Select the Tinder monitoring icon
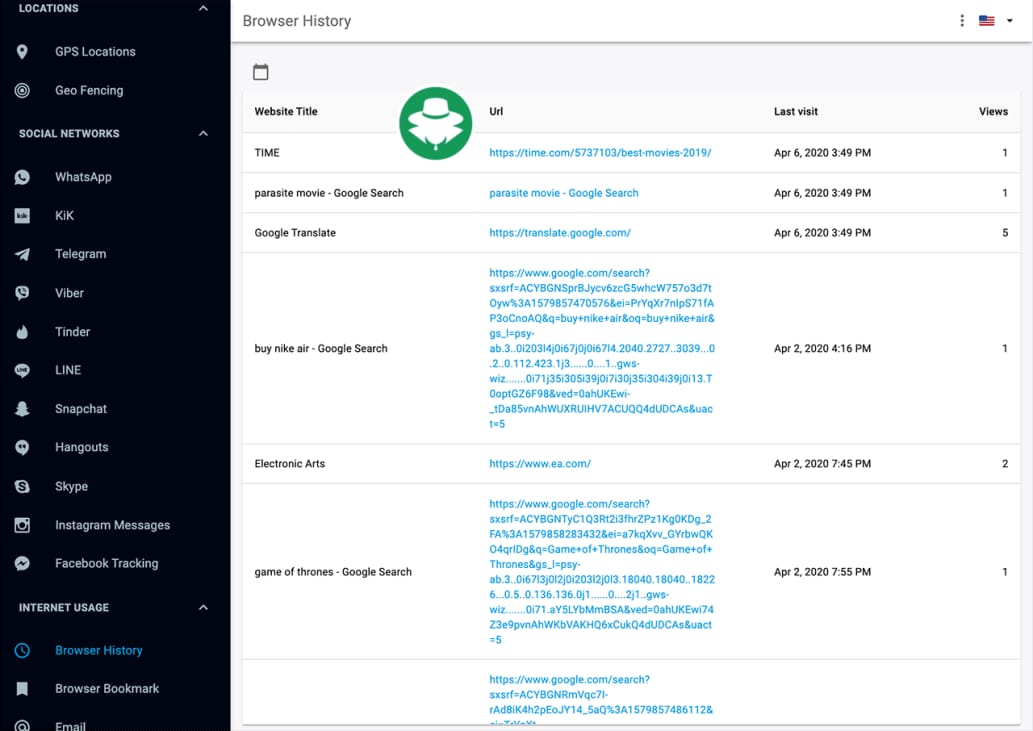Screen dimensions: 1033x731 pos(22,331)
